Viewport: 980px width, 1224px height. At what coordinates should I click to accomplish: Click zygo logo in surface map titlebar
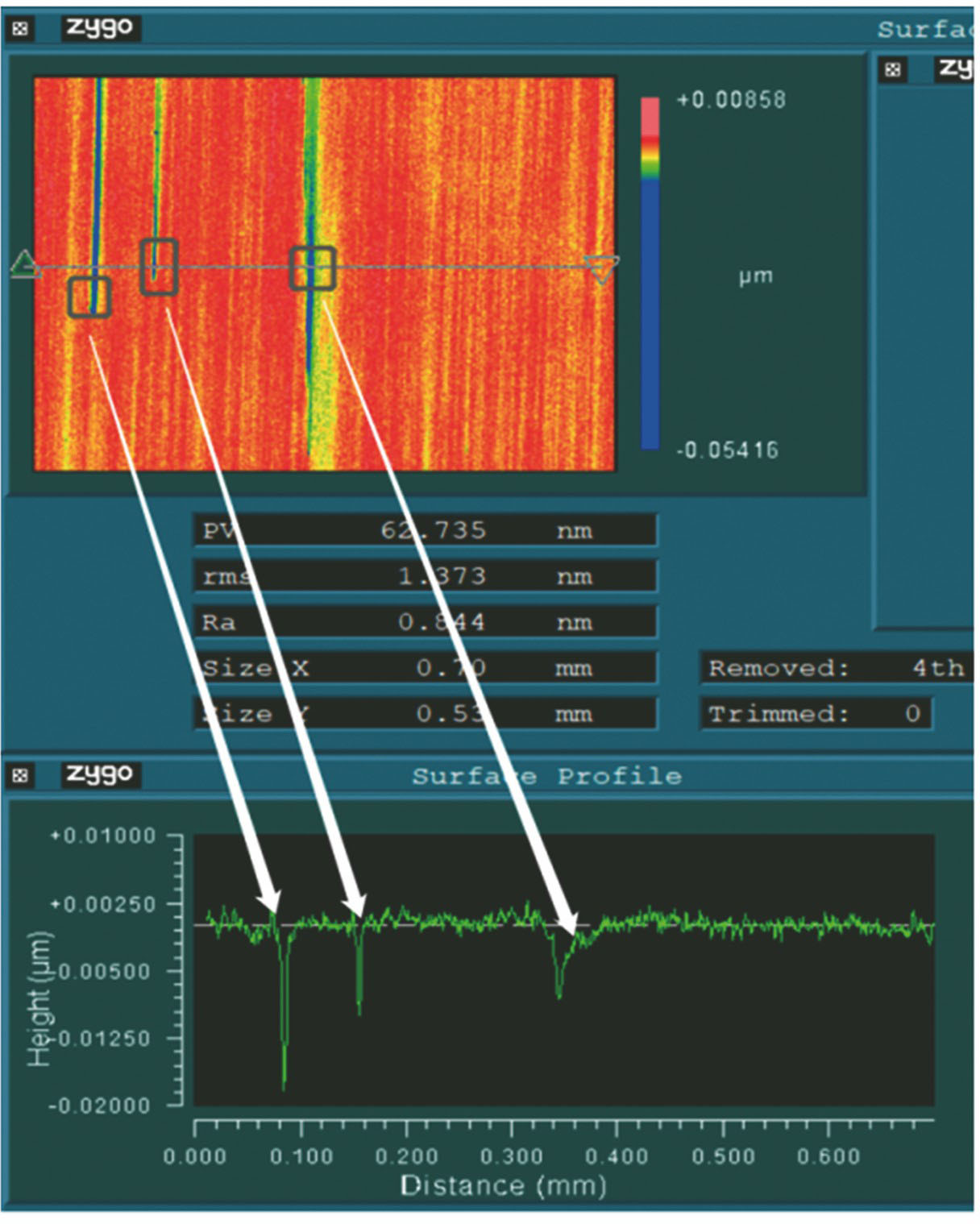100,27
